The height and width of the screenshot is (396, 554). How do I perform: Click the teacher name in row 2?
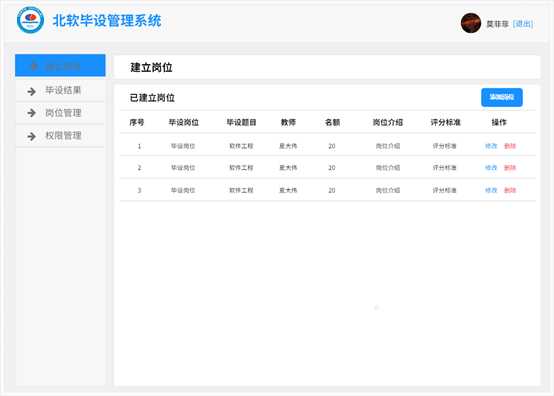pos(288,168)
